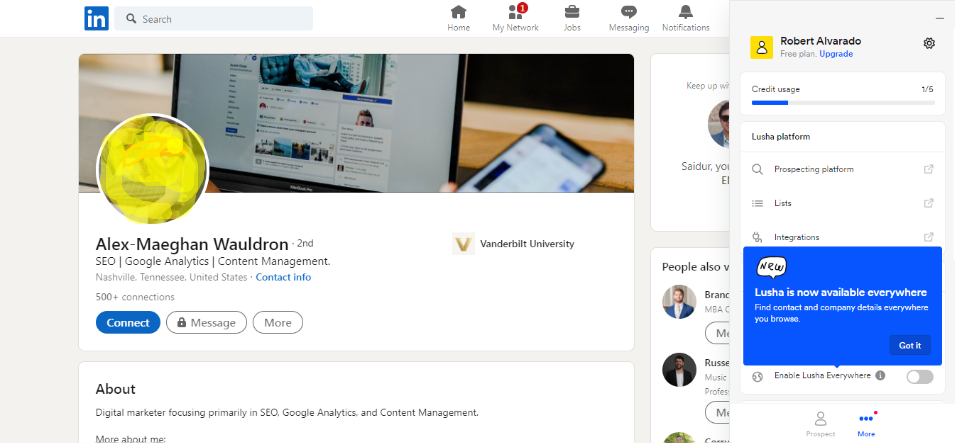Click the 2nd degree connection label
955x443 pixels.
pyautogui.click(x=305, y=243)
